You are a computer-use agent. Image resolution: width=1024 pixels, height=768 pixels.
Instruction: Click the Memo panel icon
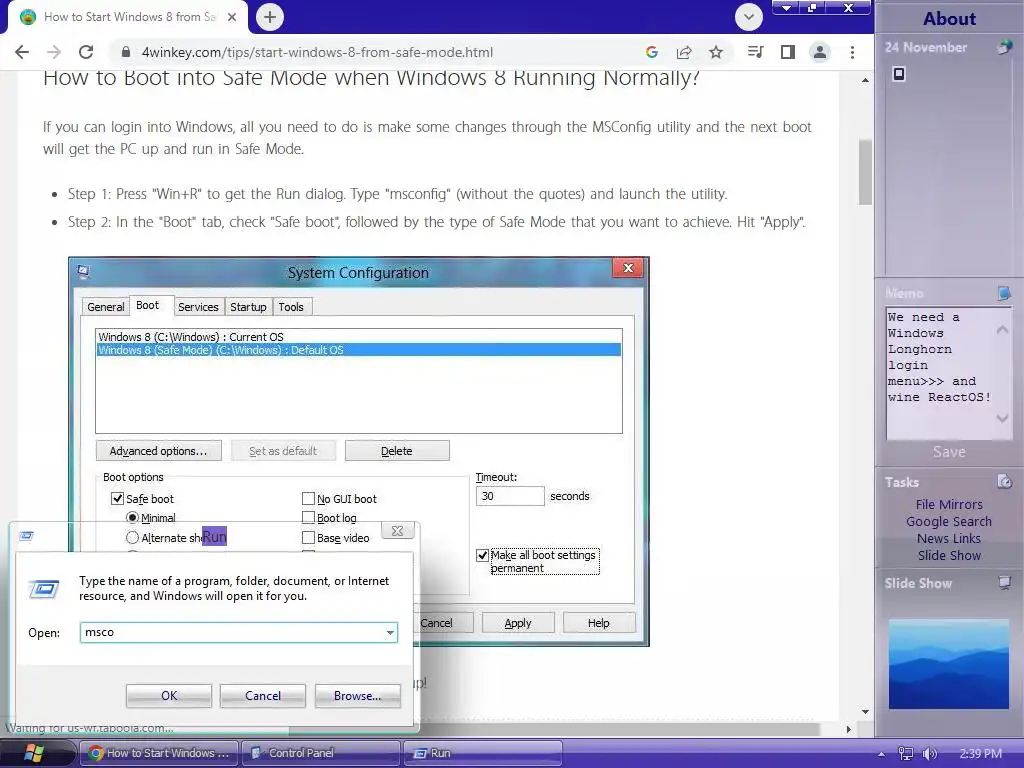[1004, 293]
